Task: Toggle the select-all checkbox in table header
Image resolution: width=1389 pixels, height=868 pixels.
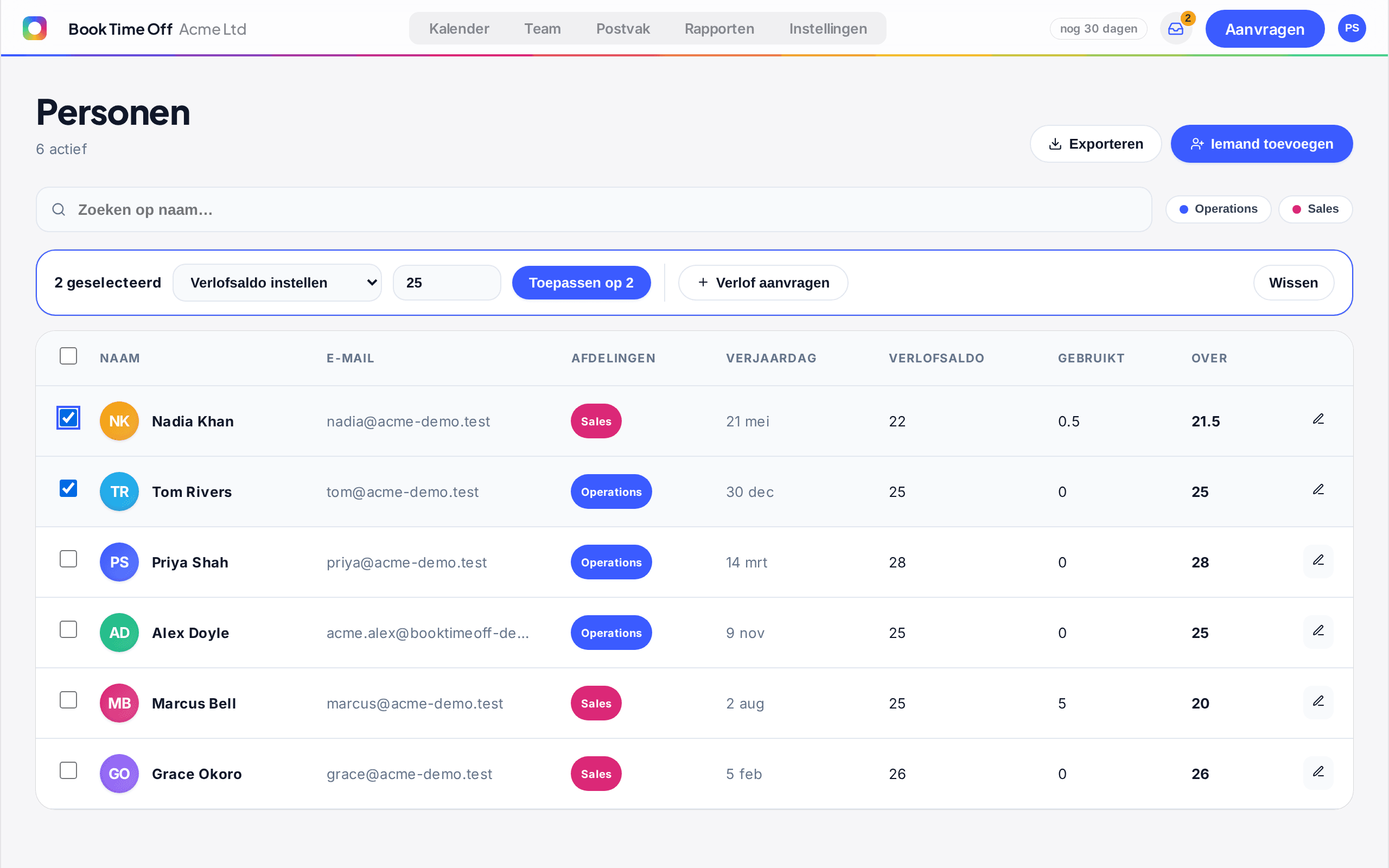Action: pyautogui.click(x=68, y=356)
